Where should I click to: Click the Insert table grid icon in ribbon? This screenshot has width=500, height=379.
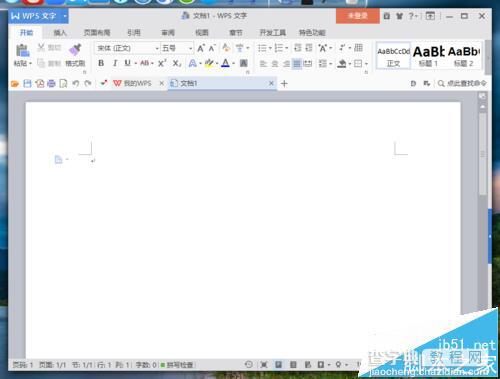(358, 48)
